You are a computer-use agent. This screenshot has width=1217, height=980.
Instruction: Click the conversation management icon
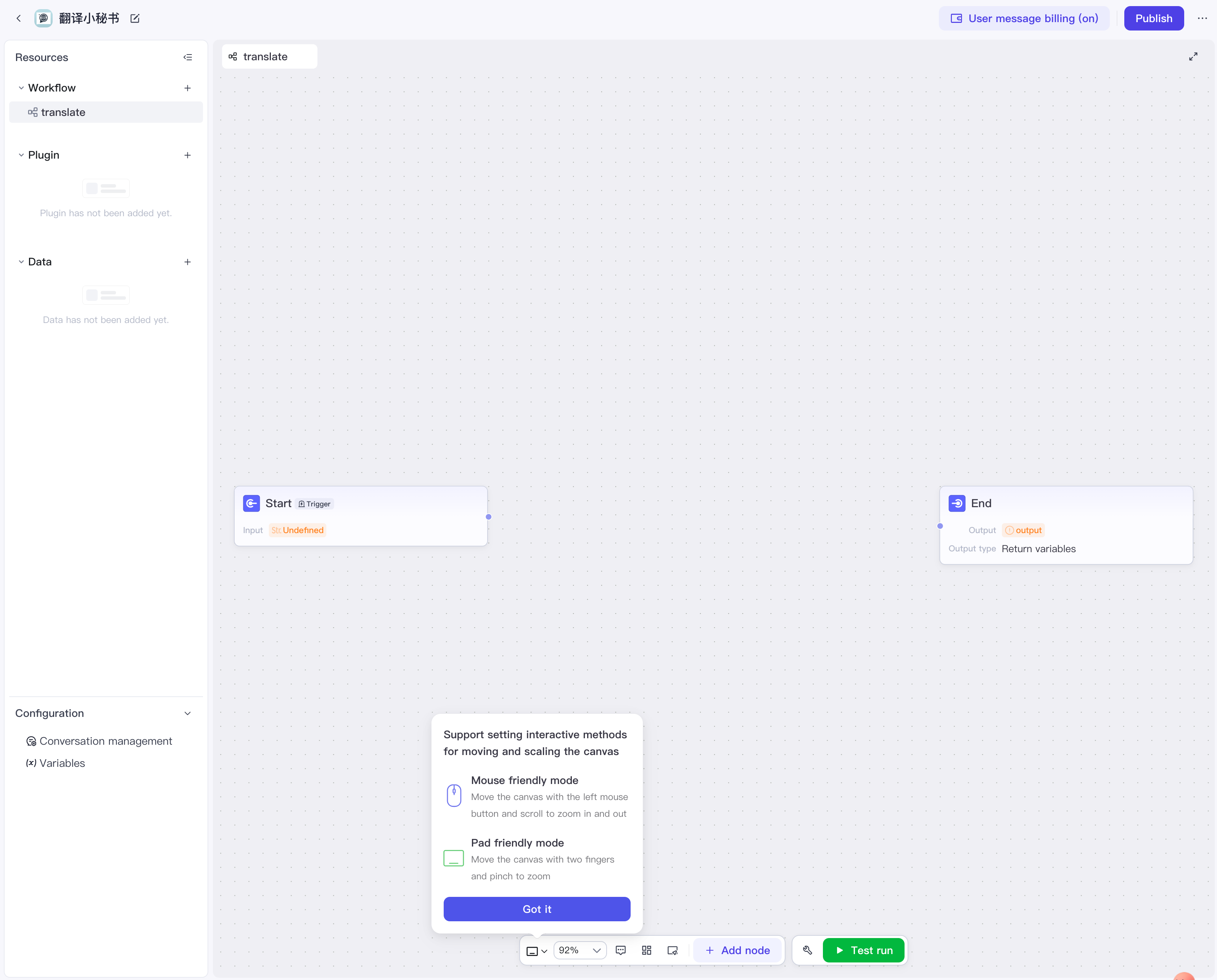click(31, 741)
